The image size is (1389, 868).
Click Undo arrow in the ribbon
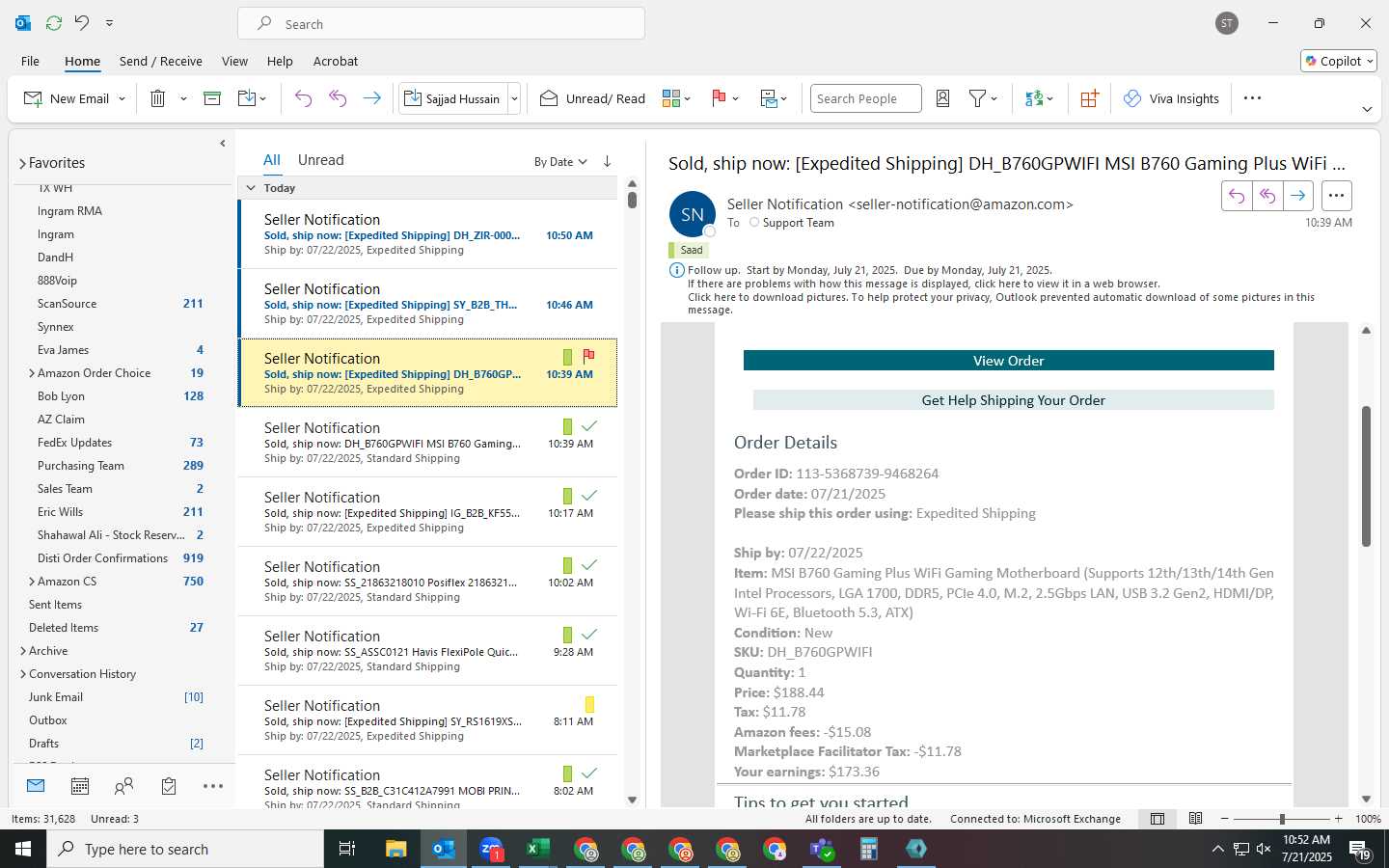click(x=303, y=98)
